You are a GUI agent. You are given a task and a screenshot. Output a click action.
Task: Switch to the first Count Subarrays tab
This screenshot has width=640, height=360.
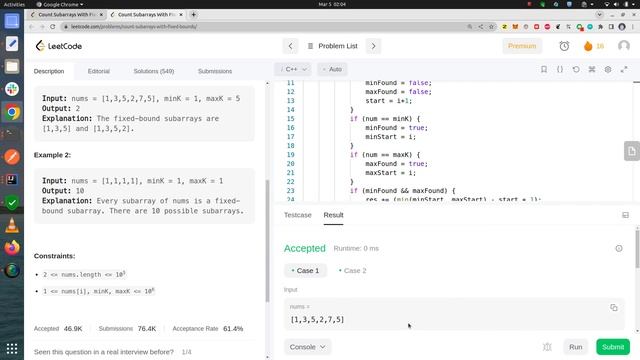coord(67,15)
